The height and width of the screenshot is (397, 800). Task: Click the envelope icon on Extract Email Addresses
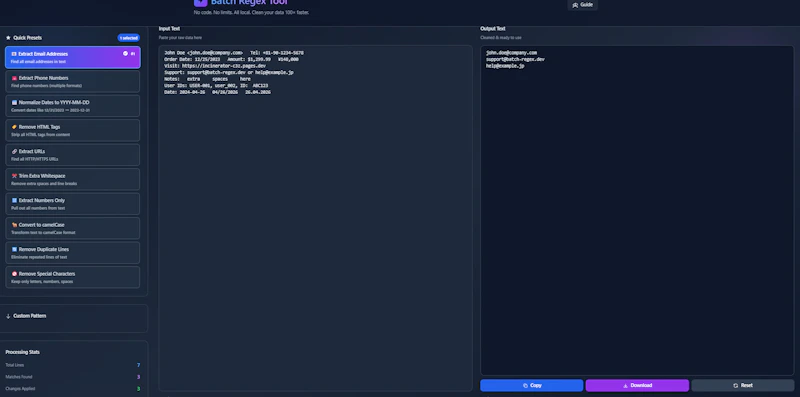coord(14,54)
